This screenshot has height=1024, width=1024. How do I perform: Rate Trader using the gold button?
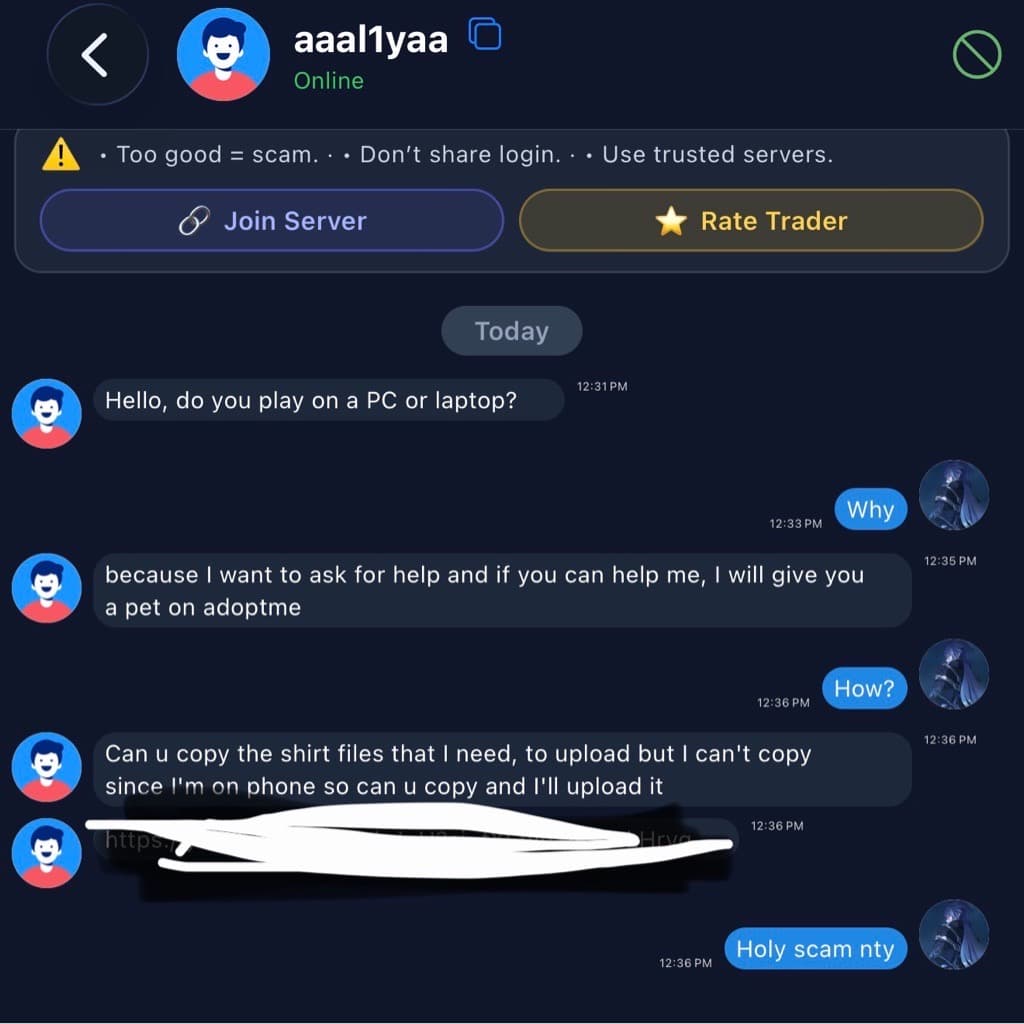pos(751,221)
